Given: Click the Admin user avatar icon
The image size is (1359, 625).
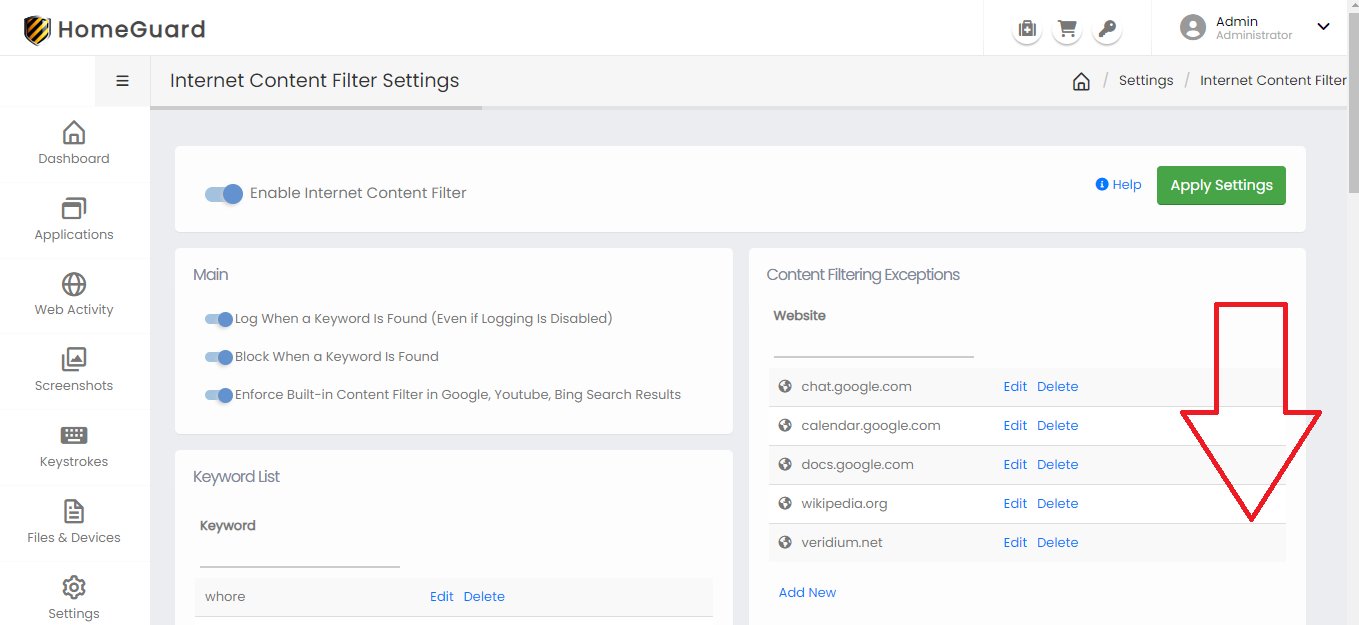Looking at the screenshot, I should [x=1192, y=28].
